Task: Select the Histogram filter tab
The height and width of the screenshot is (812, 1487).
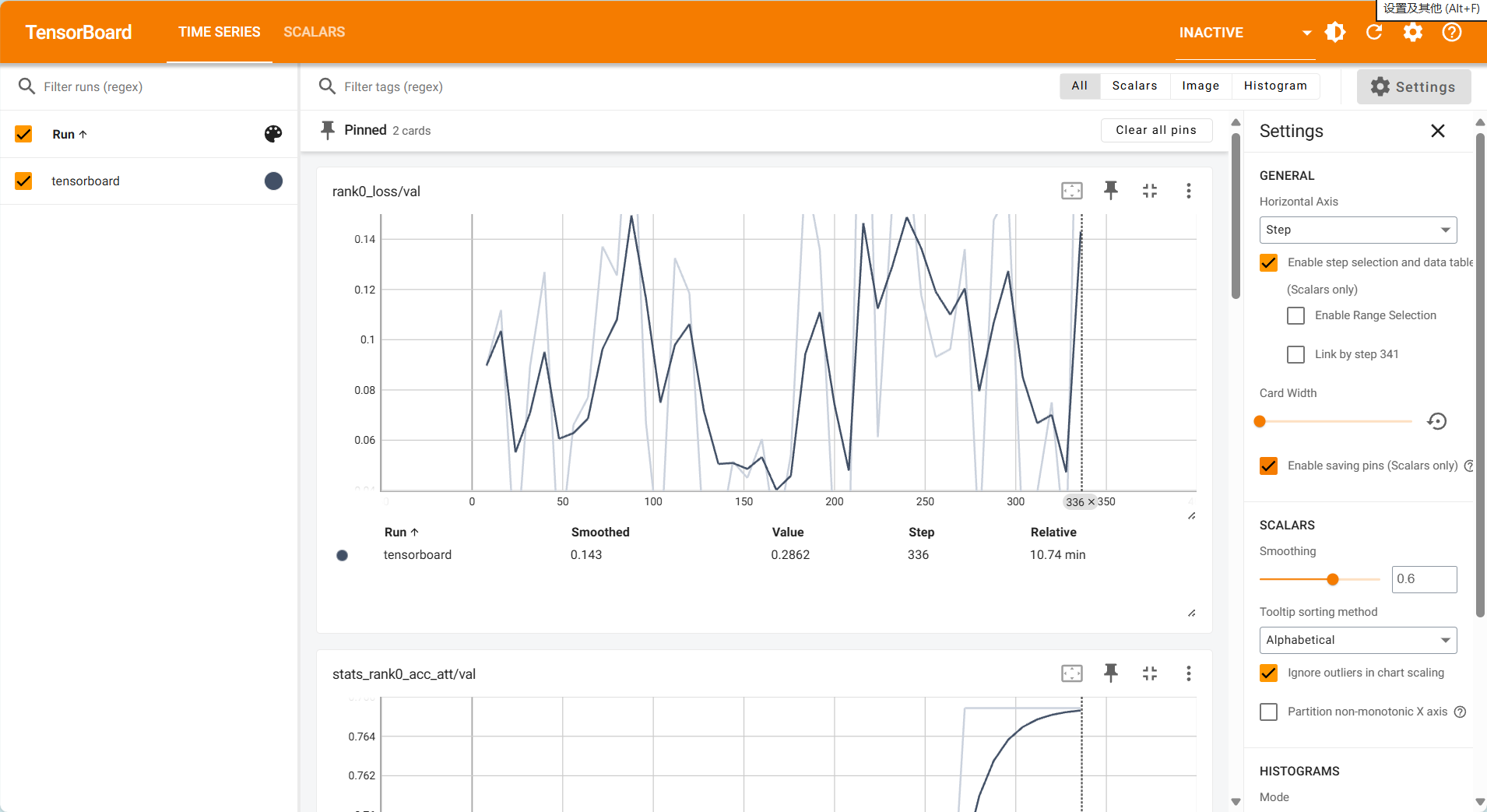Action: (x=1275, y=86)
